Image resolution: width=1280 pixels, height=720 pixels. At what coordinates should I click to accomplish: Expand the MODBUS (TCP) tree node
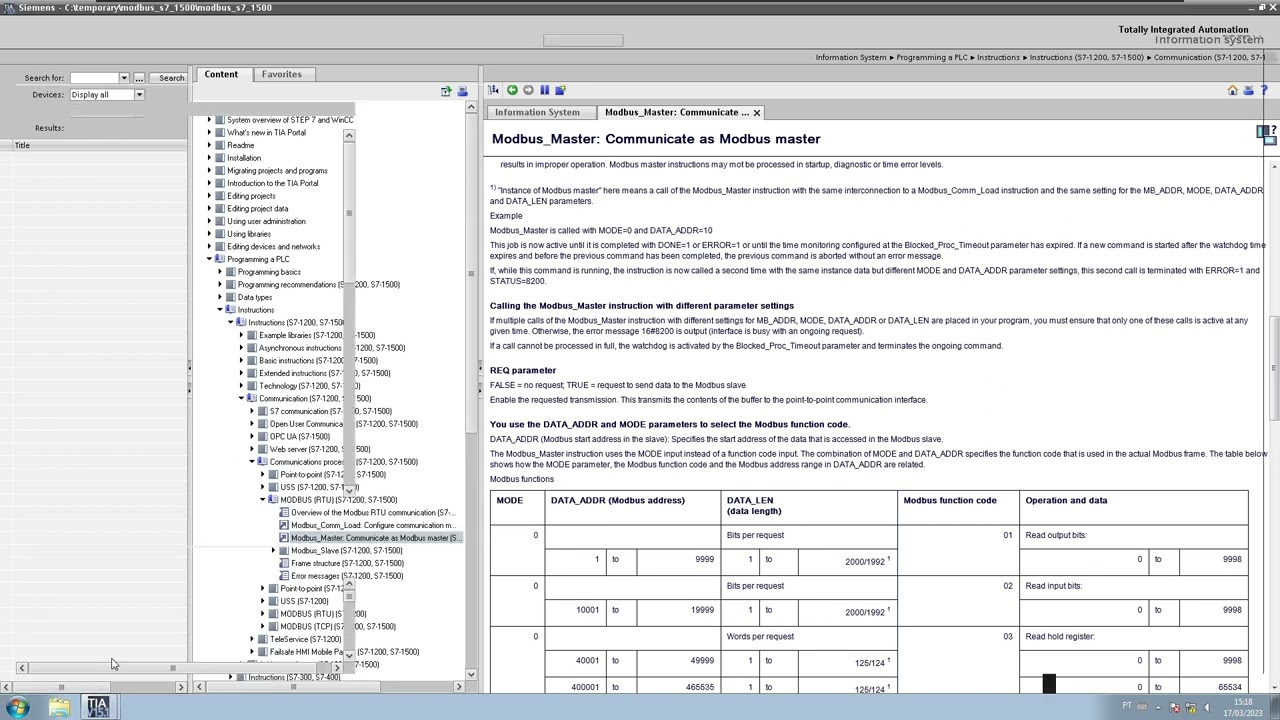pos(262,627)
